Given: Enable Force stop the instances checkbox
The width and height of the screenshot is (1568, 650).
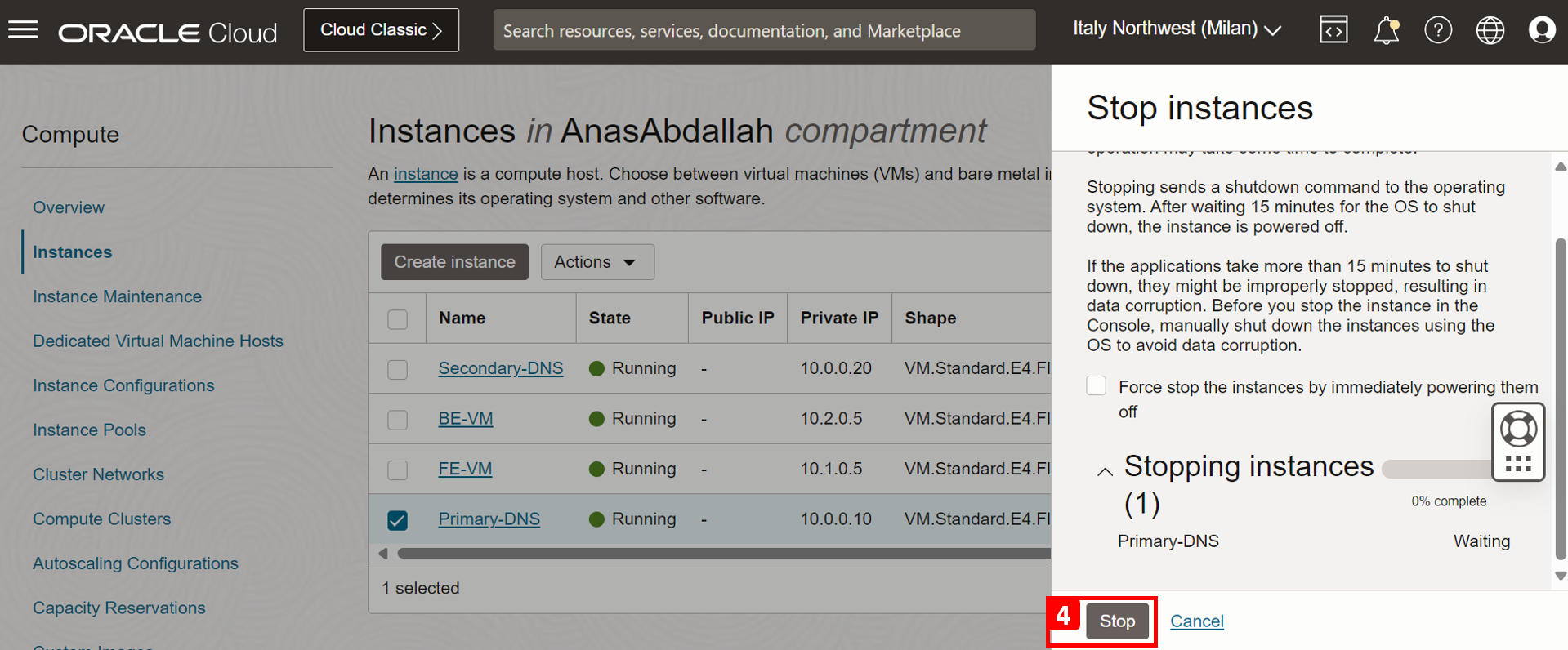Looking at the screenshot, I should pyautogui.click(x=1097, y=385).
